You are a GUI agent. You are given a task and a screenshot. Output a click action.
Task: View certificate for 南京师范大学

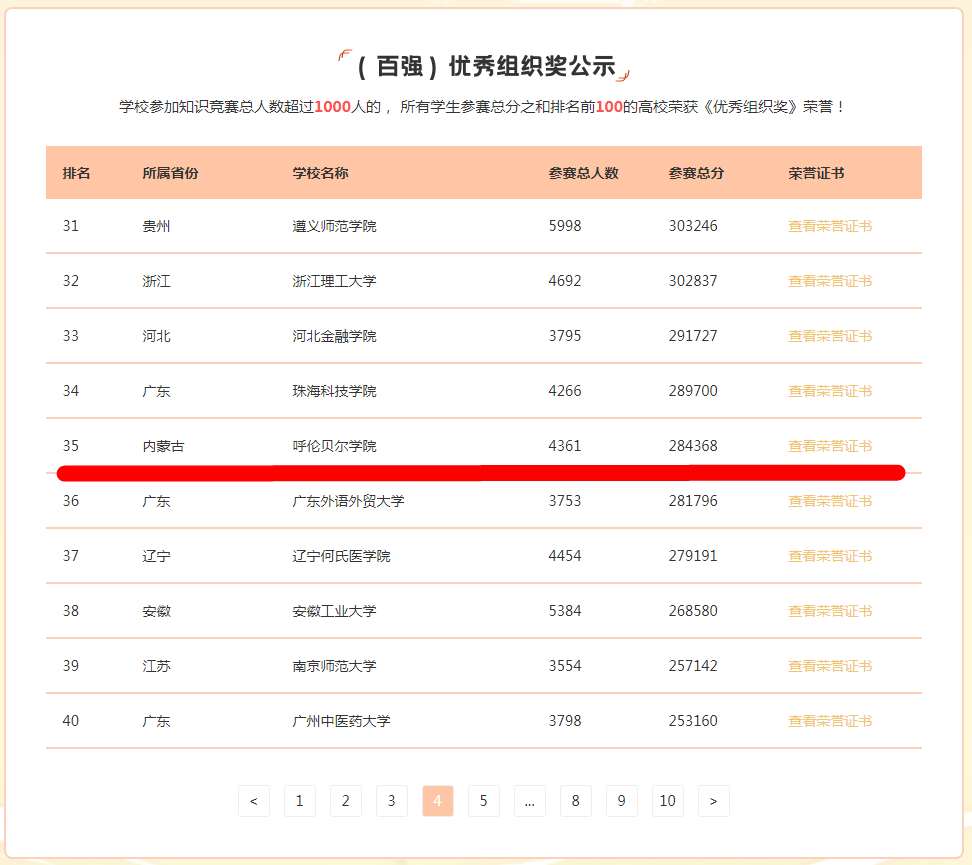coord(830,666)
